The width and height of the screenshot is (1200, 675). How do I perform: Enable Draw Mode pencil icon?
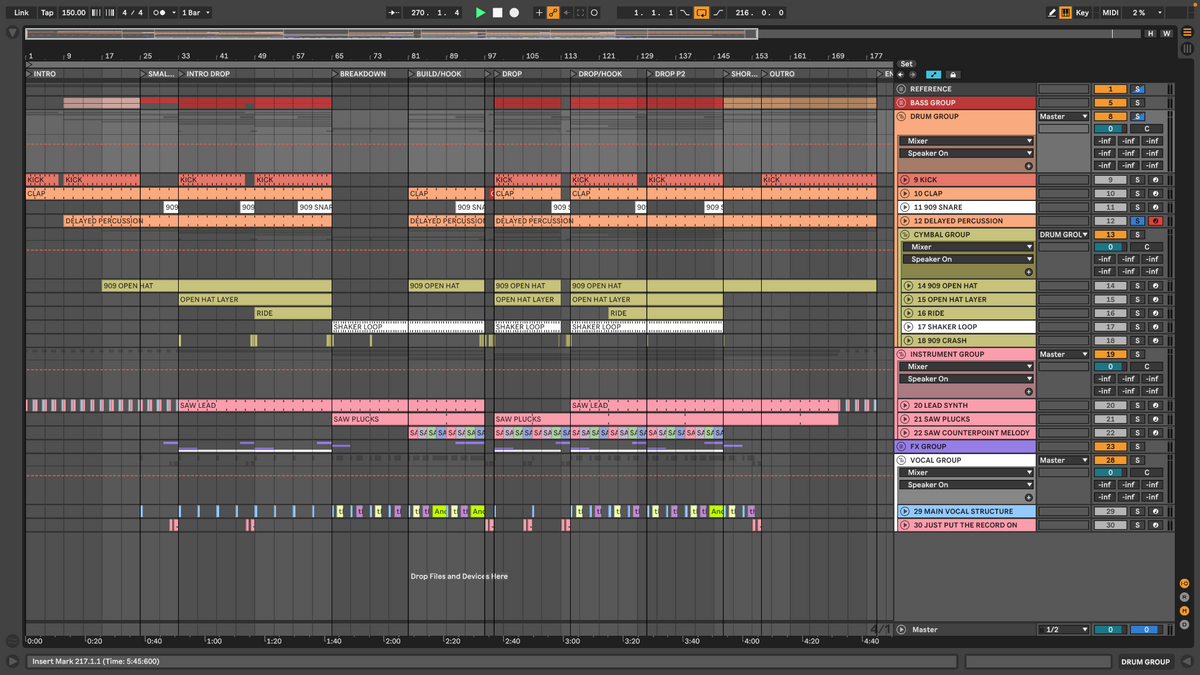tap(1052, 13)
